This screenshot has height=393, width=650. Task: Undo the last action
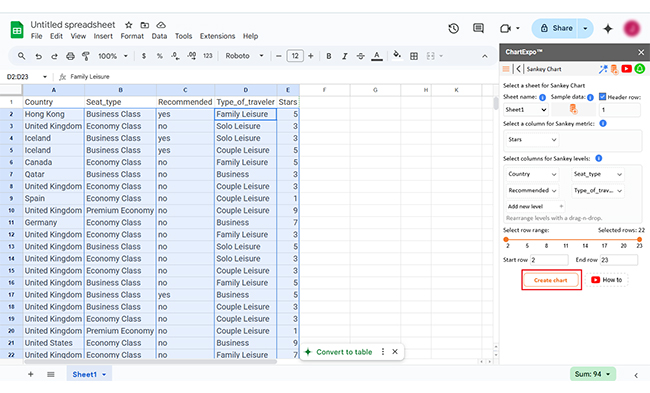tap(39, 56)
